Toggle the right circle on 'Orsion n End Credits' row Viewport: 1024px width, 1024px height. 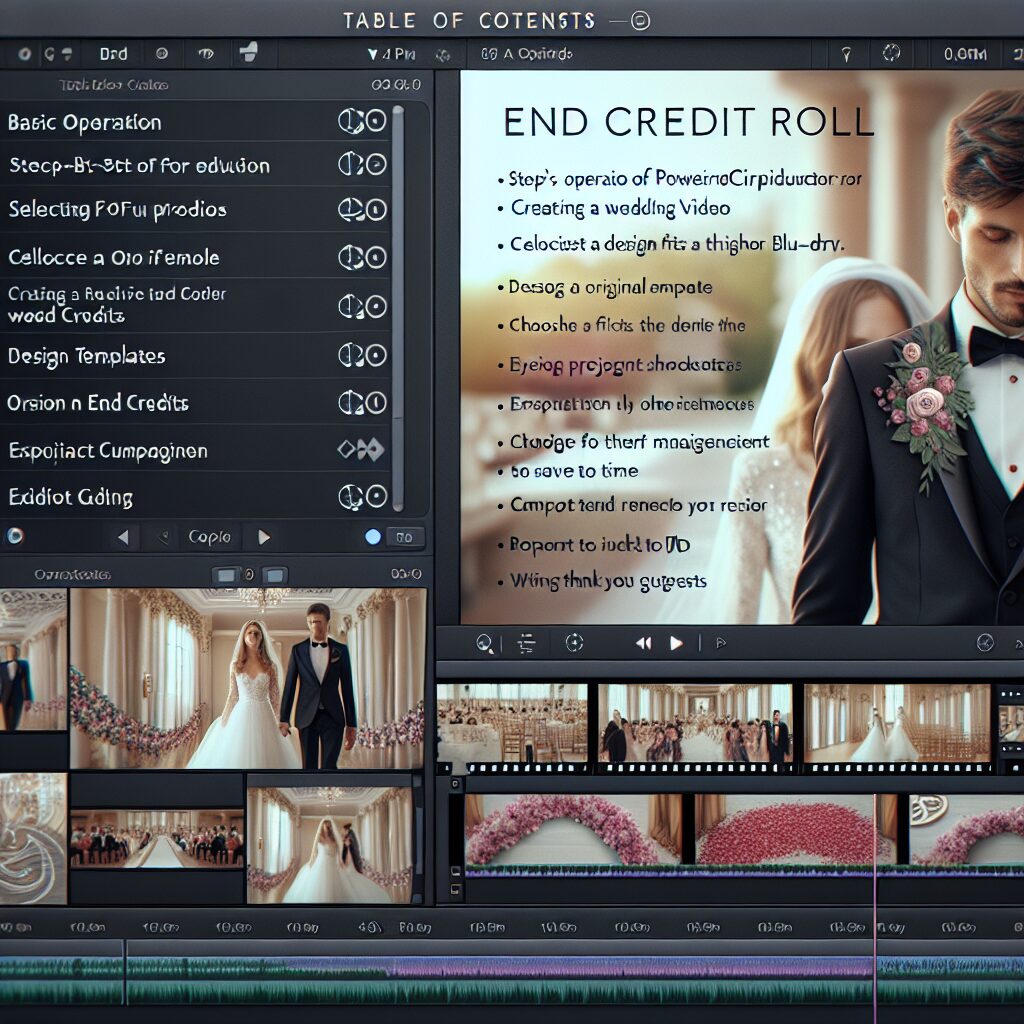(376, 403)
